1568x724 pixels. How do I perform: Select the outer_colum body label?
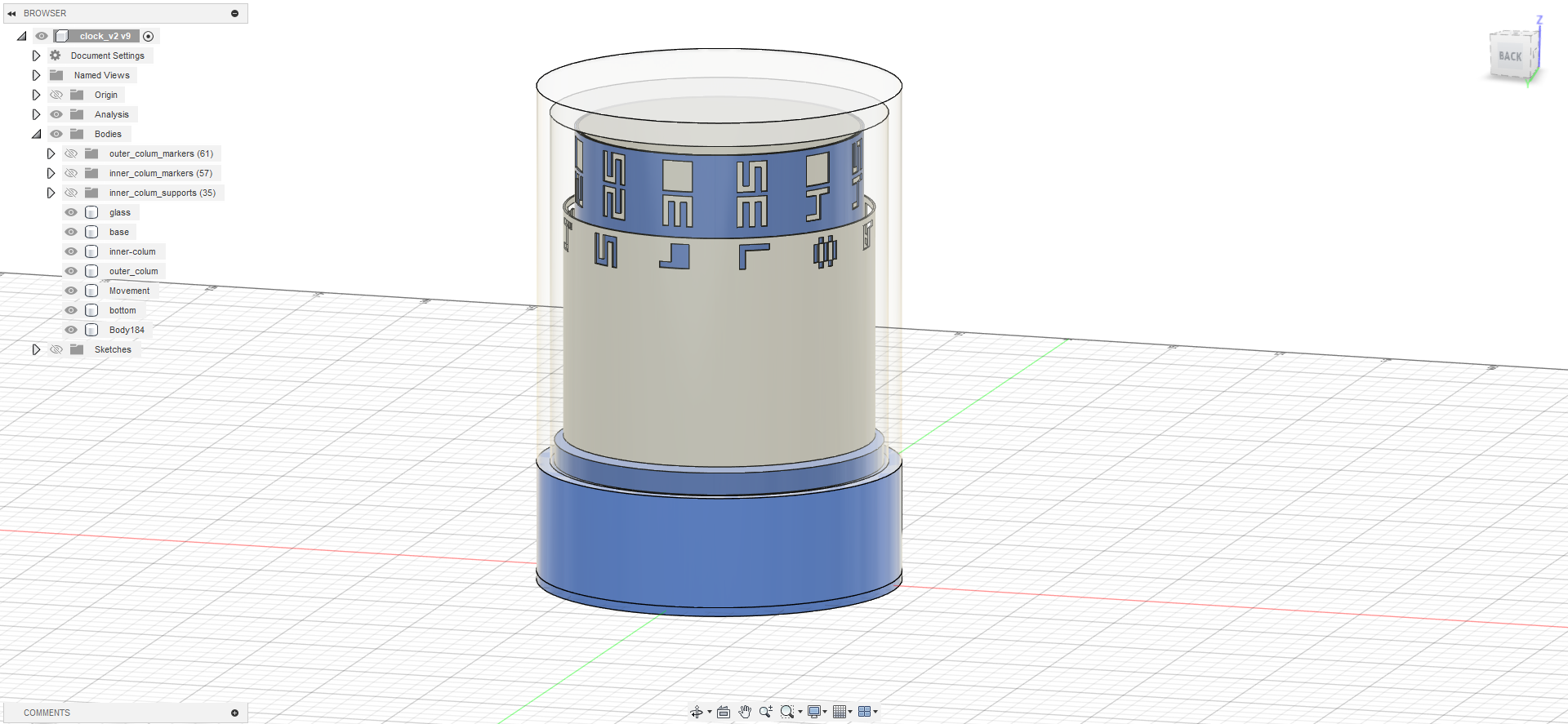(x=134, y=271)
